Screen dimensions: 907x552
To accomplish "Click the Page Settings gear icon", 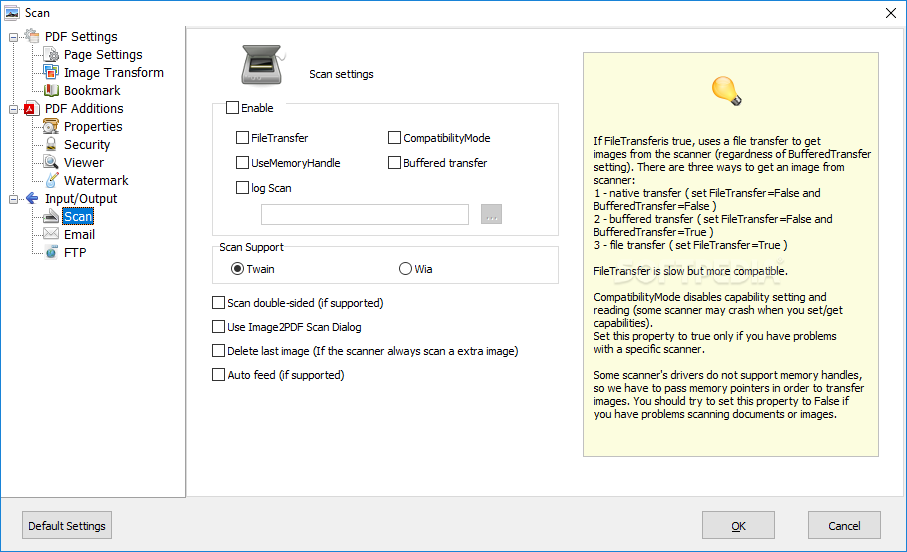I will click(51, 54).
